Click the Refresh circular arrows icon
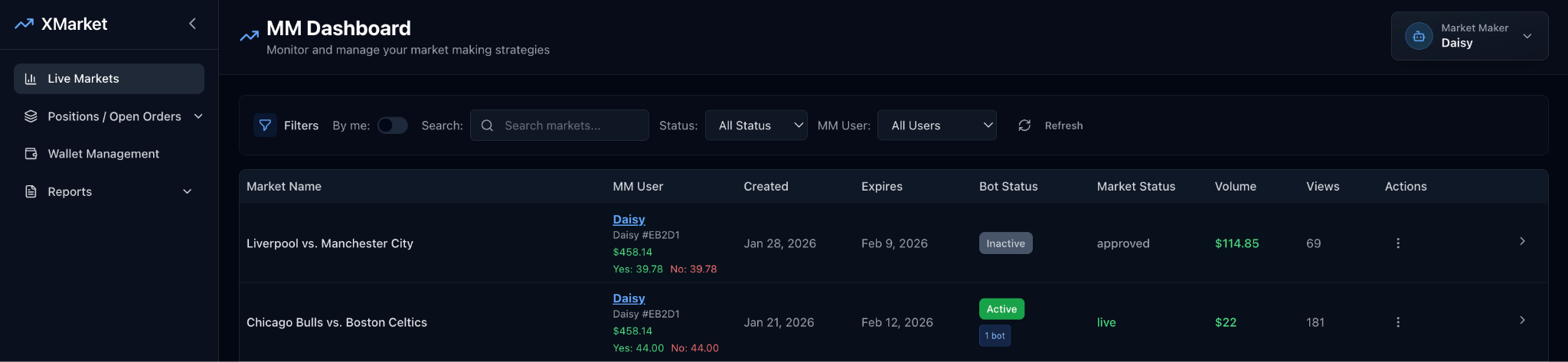 click(x=1024, y=126)
